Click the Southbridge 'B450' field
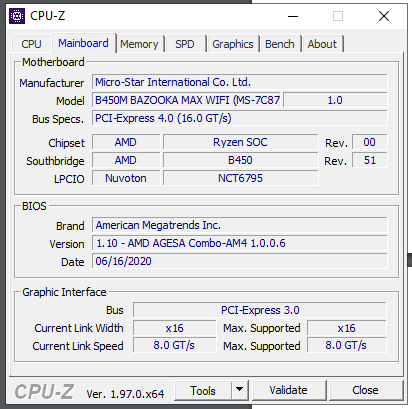The image size is (412, 409). [240, 160]
